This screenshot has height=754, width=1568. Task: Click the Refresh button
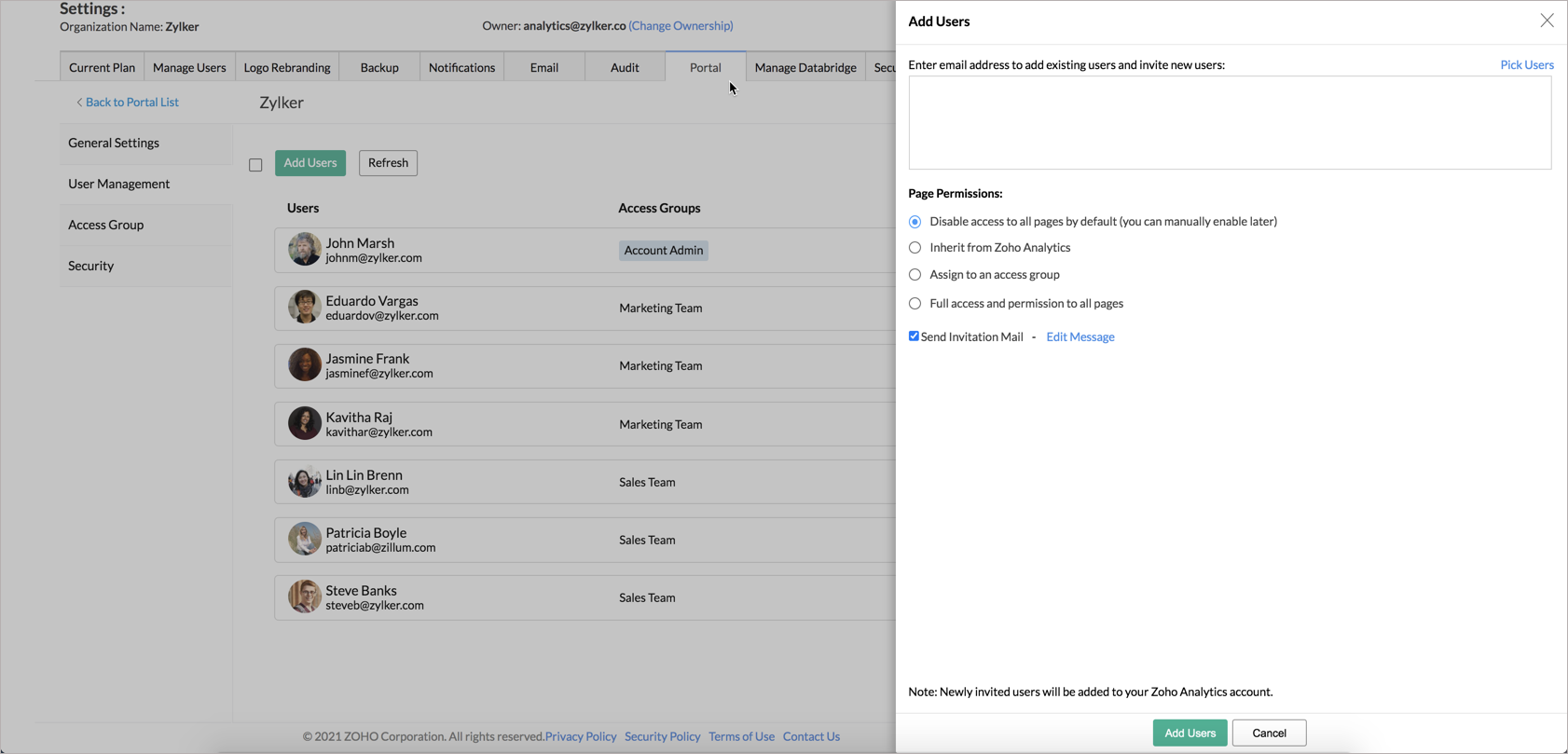388,163
